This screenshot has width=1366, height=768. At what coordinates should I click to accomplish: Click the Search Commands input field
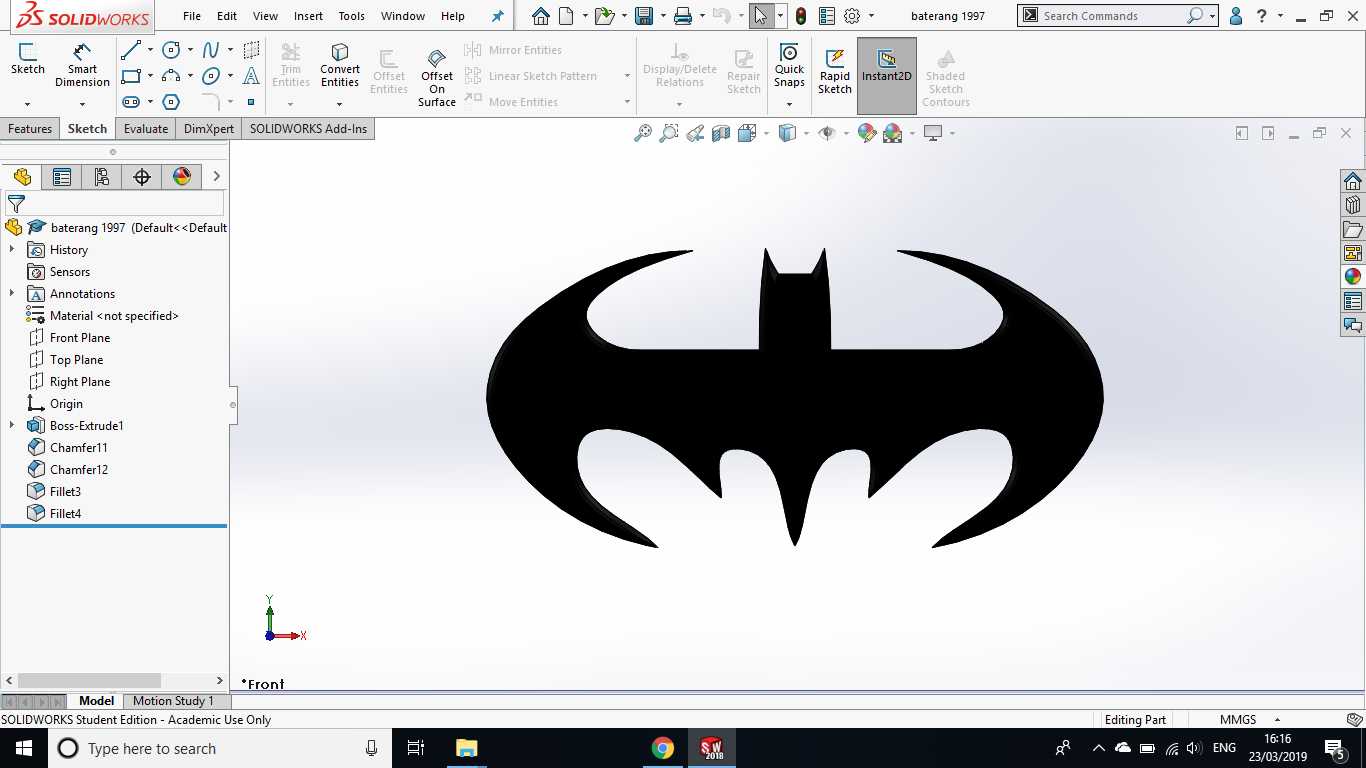tap(1113, 16)
